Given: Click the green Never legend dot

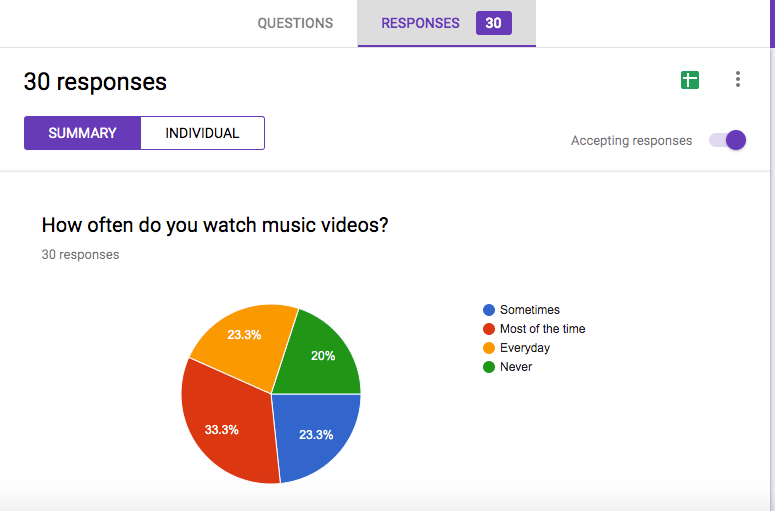Looking at the screenshot, I should point(489,367).
